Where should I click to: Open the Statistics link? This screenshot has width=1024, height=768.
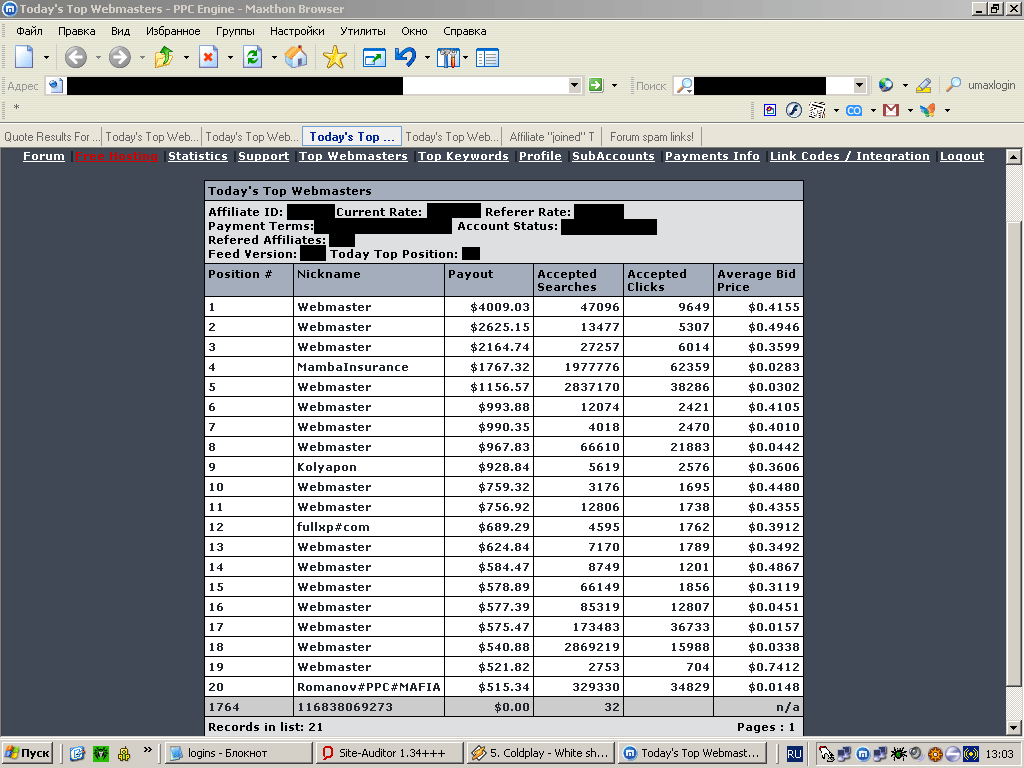point(197,156)
